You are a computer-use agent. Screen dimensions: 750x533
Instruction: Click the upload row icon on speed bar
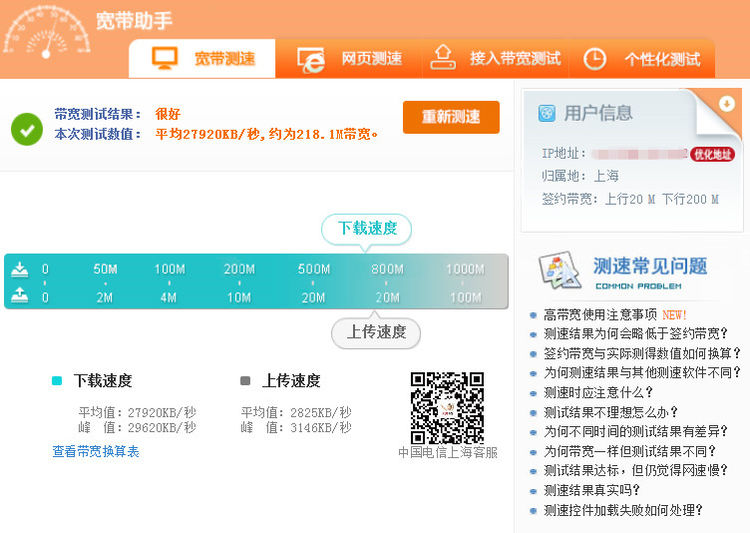tap(20, 295)
